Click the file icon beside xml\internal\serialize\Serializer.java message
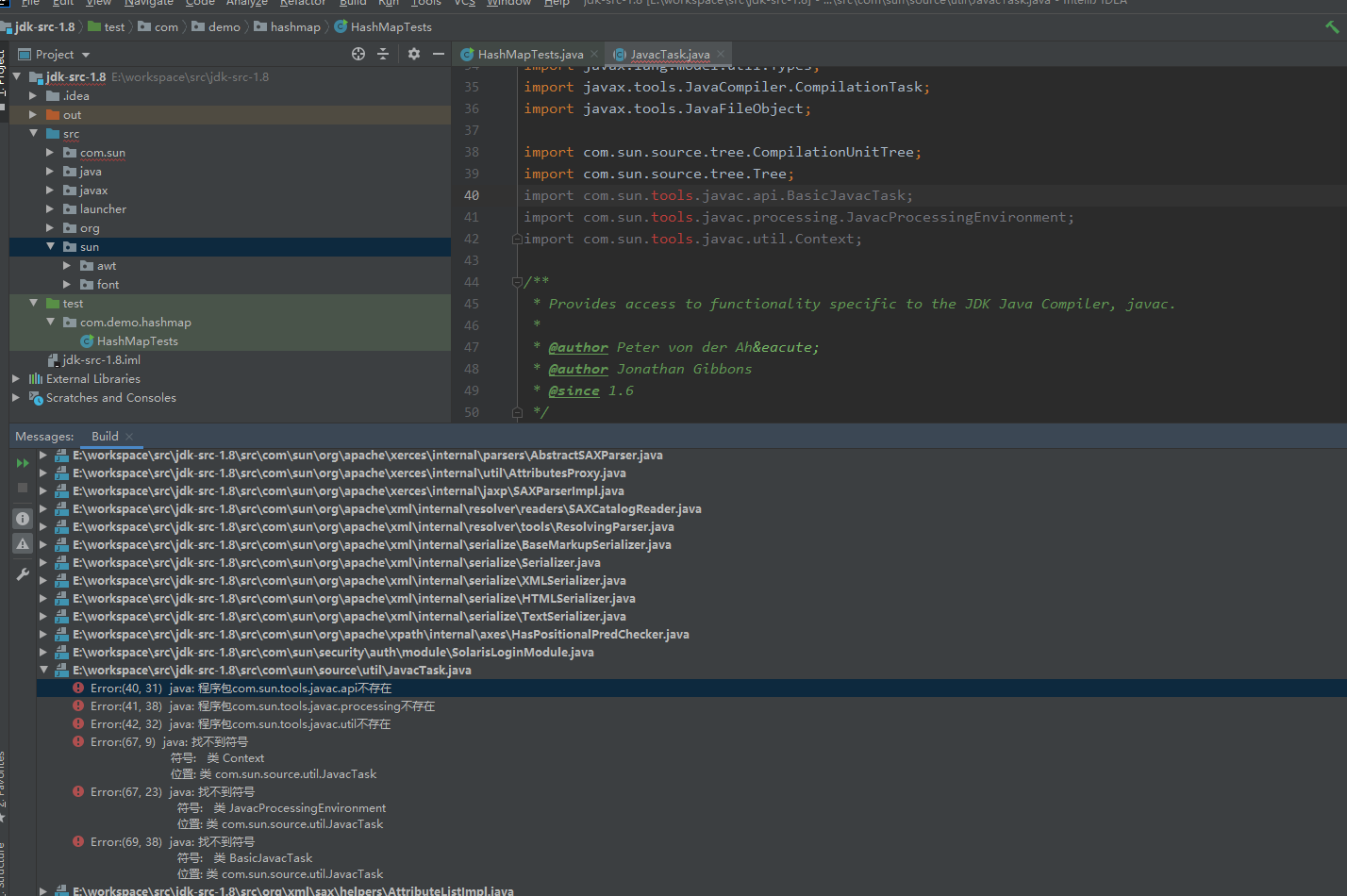The width and height of the screenshot is (1347, 896). [x=61, y=563]
